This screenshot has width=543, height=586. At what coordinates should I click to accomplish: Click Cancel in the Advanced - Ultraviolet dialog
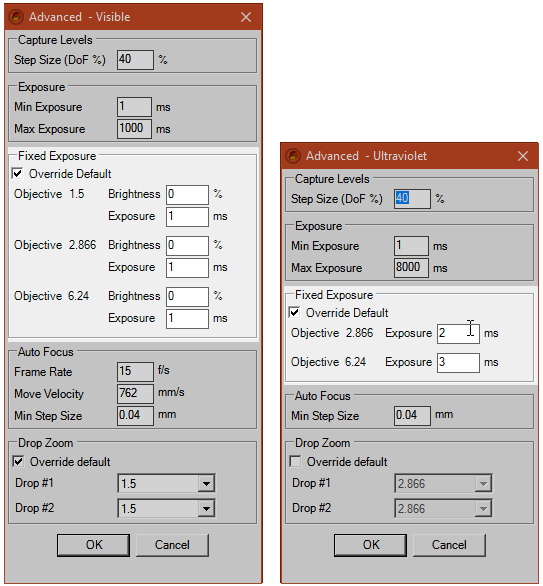coord(449,545)
